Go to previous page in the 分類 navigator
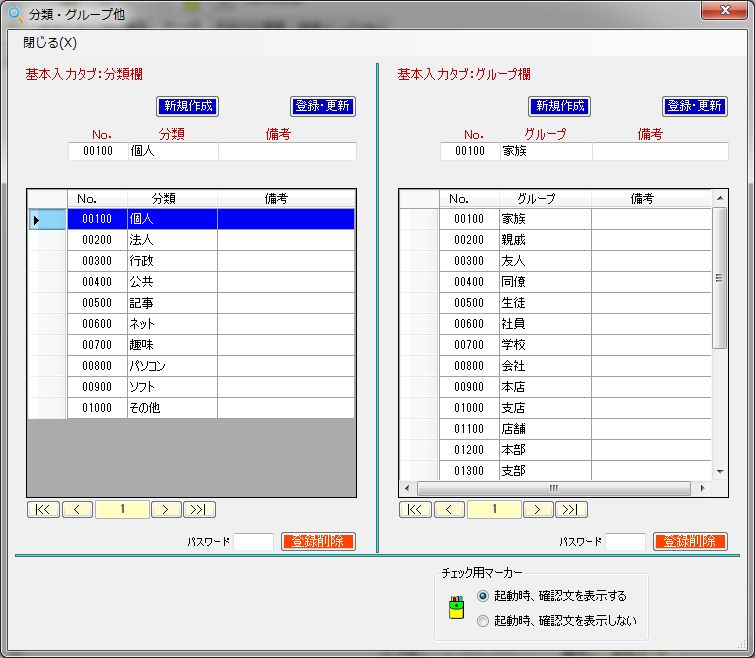The image size is (755, 658). (77, 509)
